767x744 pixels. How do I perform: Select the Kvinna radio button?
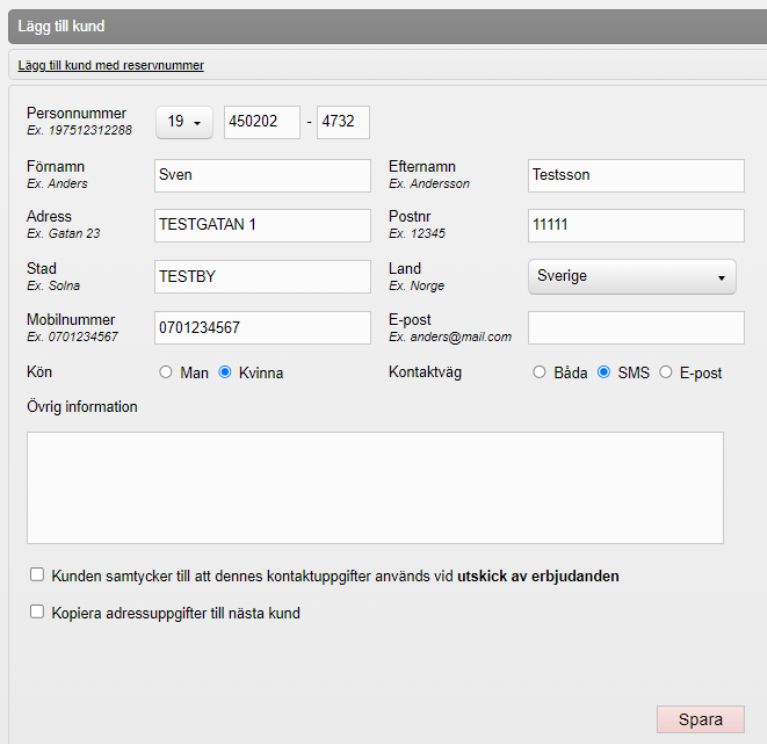pyautogui.click(x=225, y=373)
